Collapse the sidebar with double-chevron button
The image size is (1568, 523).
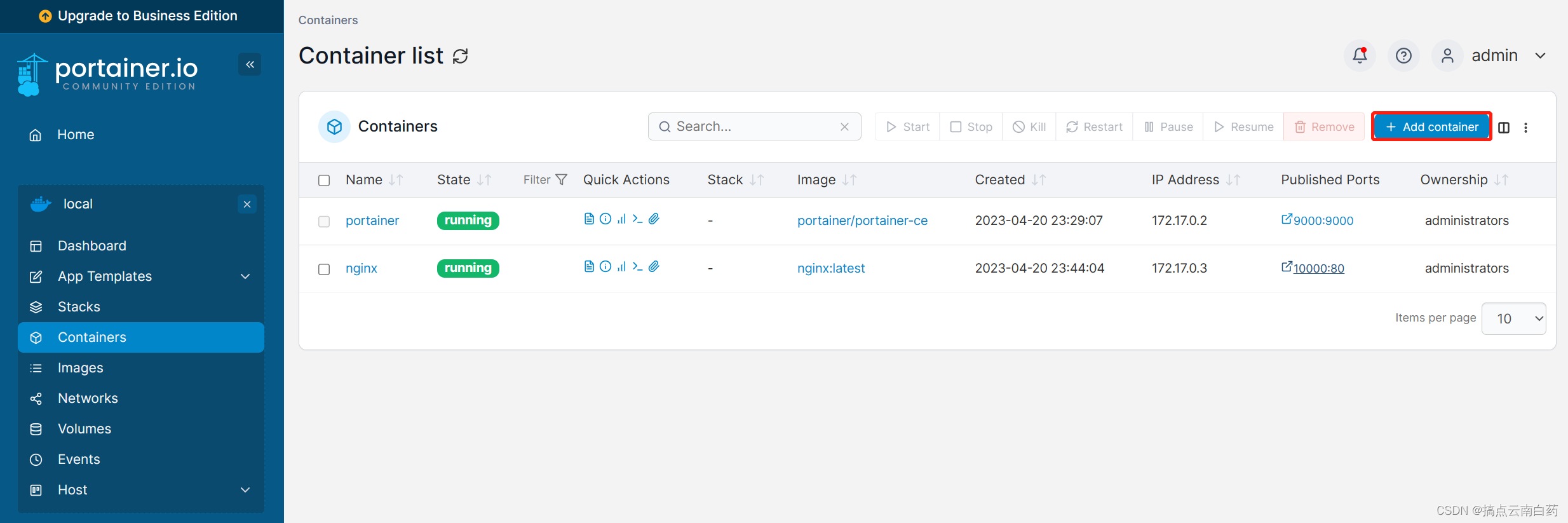250,64
